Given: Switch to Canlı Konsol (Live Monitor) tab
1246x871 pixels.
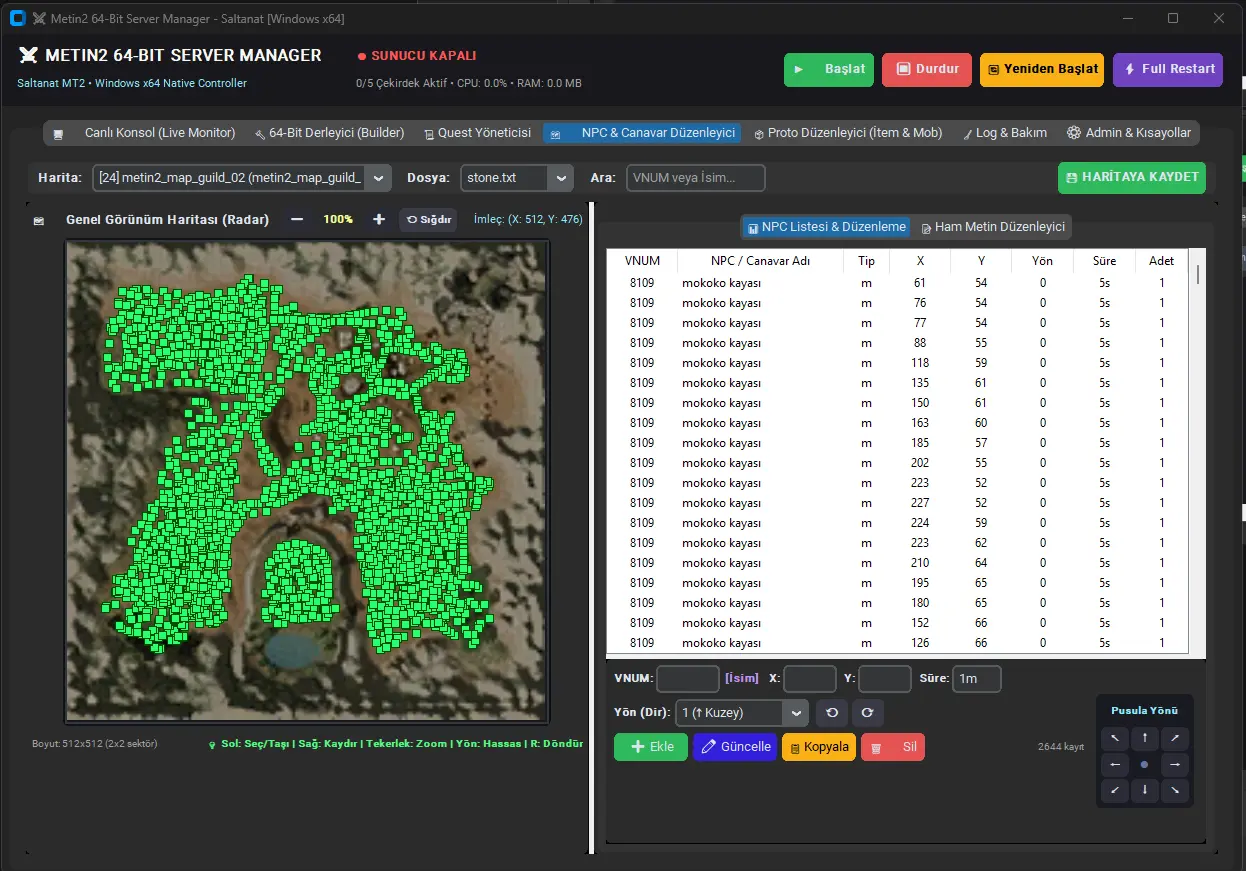Looking at the screenshot, I should (x=145, y=133).
